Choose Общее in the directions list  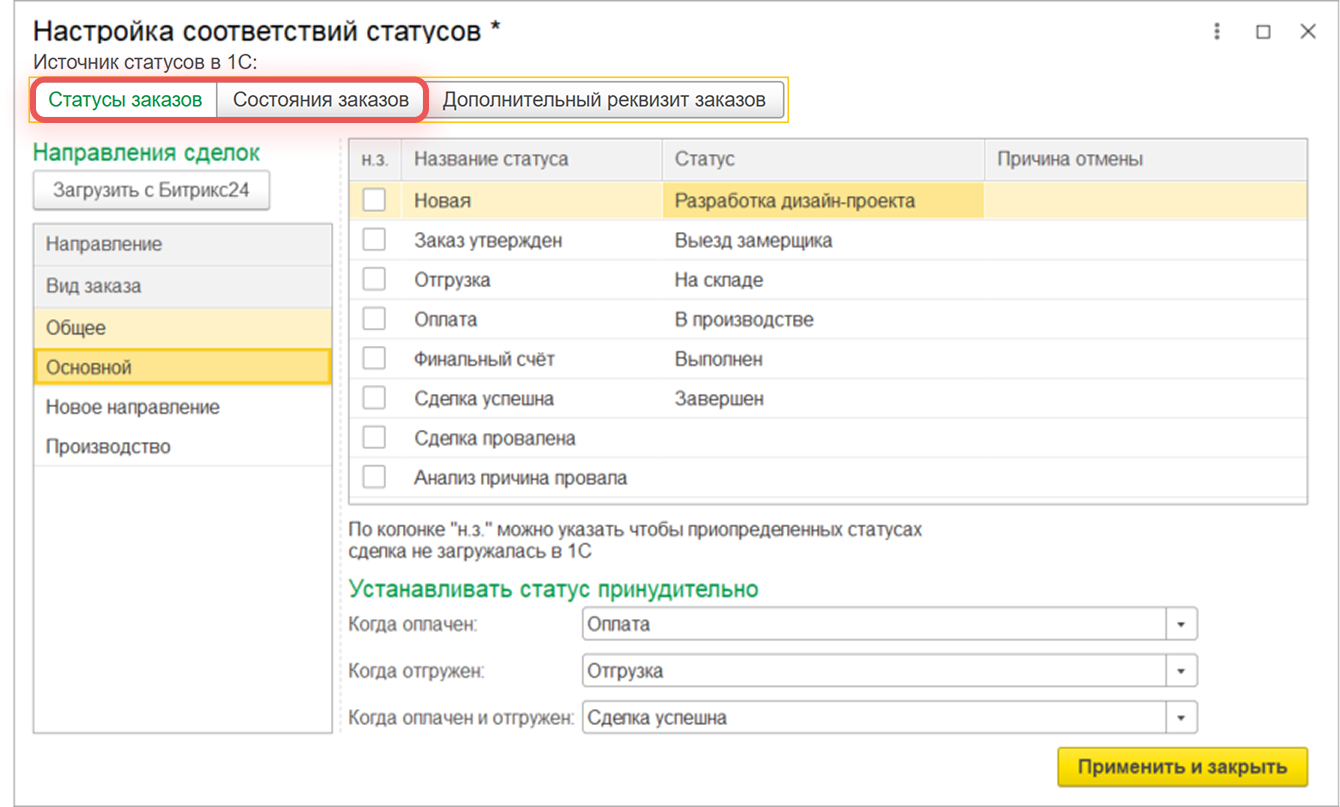tap(76, 328)
